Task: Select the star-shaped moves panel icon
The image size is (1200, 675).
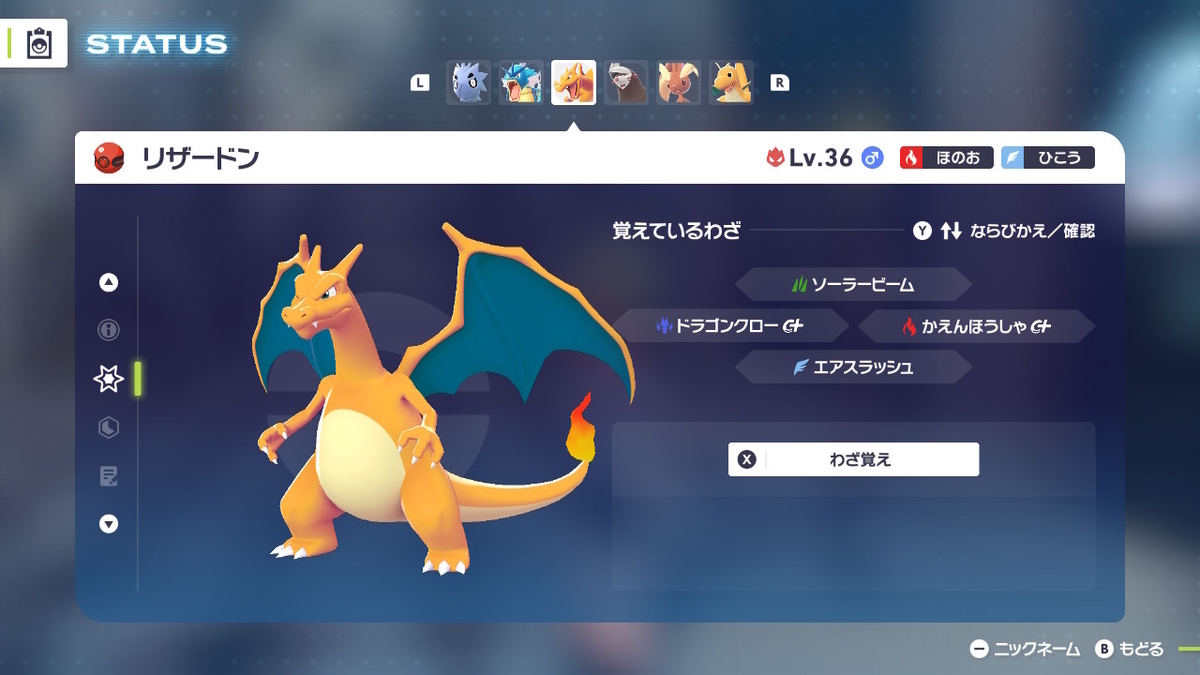Action: pyautogui.click(x=108, y=379)
